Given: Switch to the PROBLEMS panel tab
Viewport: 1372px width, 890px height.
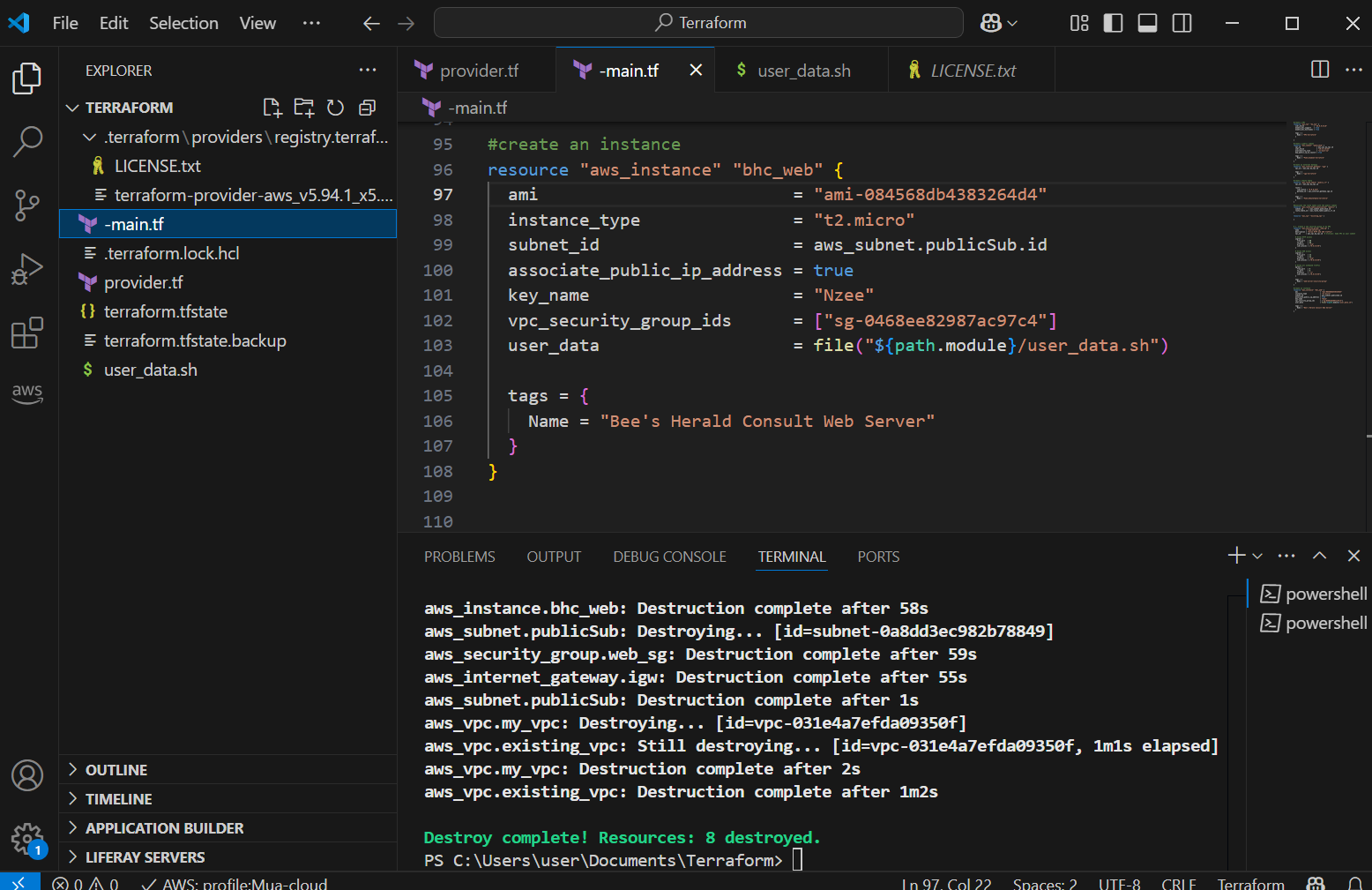Looking at the screenshot, I should coord(459,557).
